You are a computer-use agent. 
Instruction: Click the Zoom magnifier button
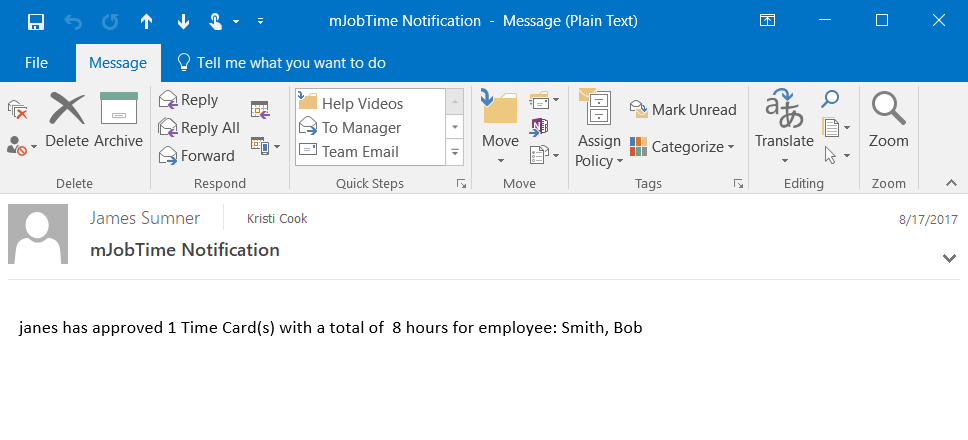(889, 120)
